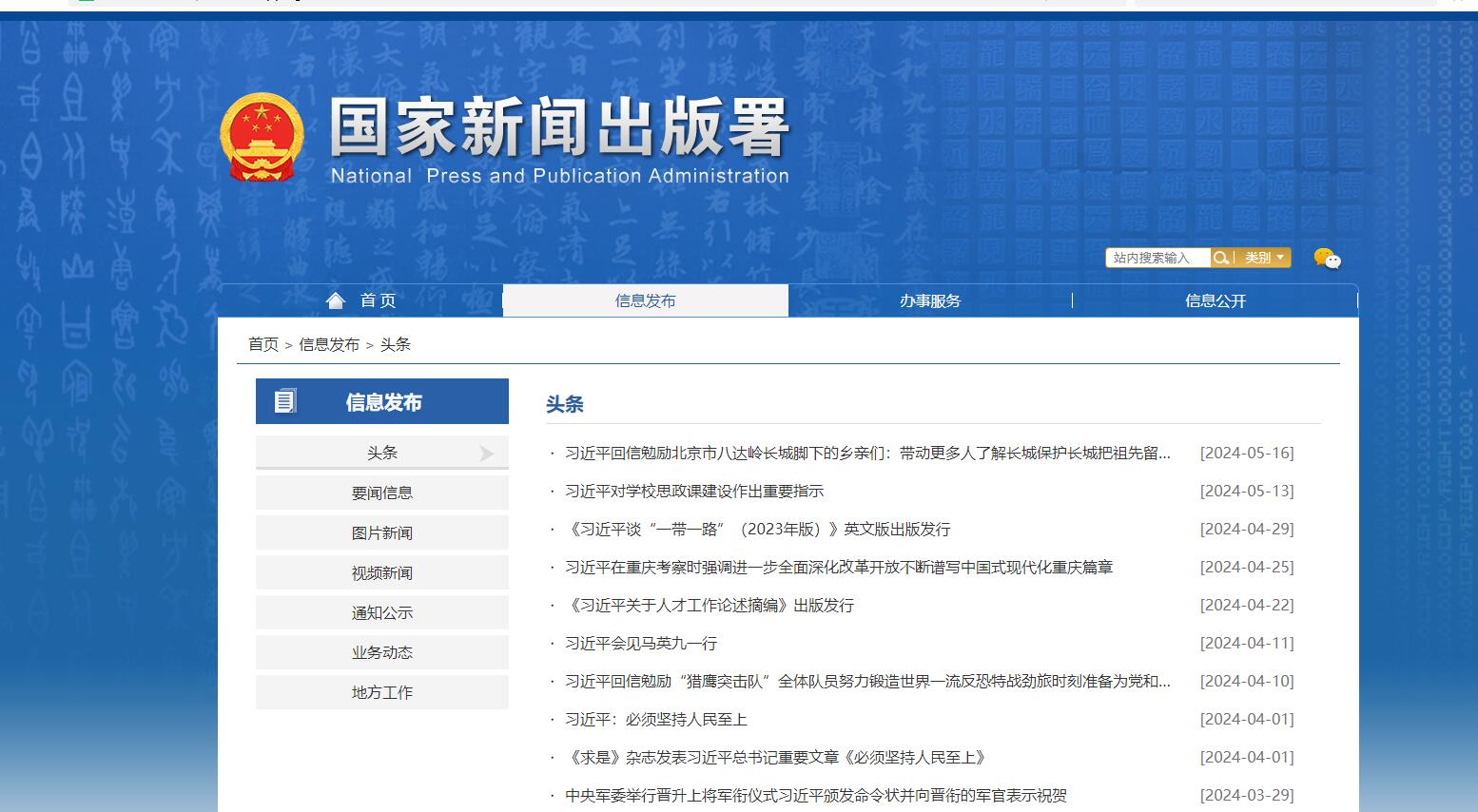Click date text [2024-04-10]
This screenshot has width=1478, height=812.
tap(1247, 681)
